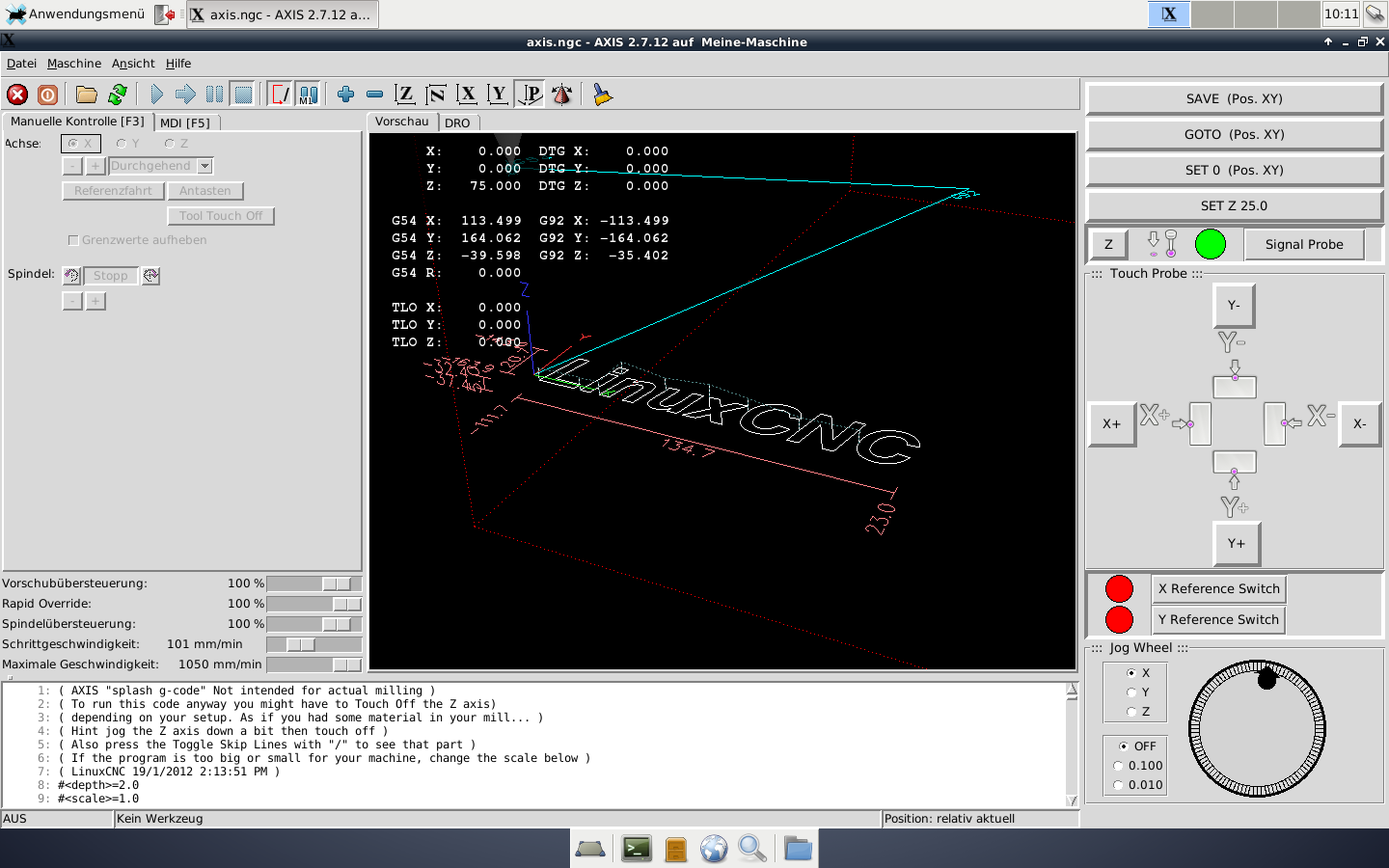
Task: Switch preview to rotated Z view
Action: (436, 95)
